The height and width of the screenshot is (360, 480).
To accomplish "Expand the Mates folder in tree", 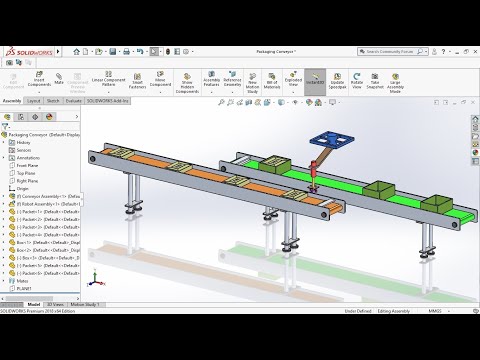I will (x=4, y=281).
